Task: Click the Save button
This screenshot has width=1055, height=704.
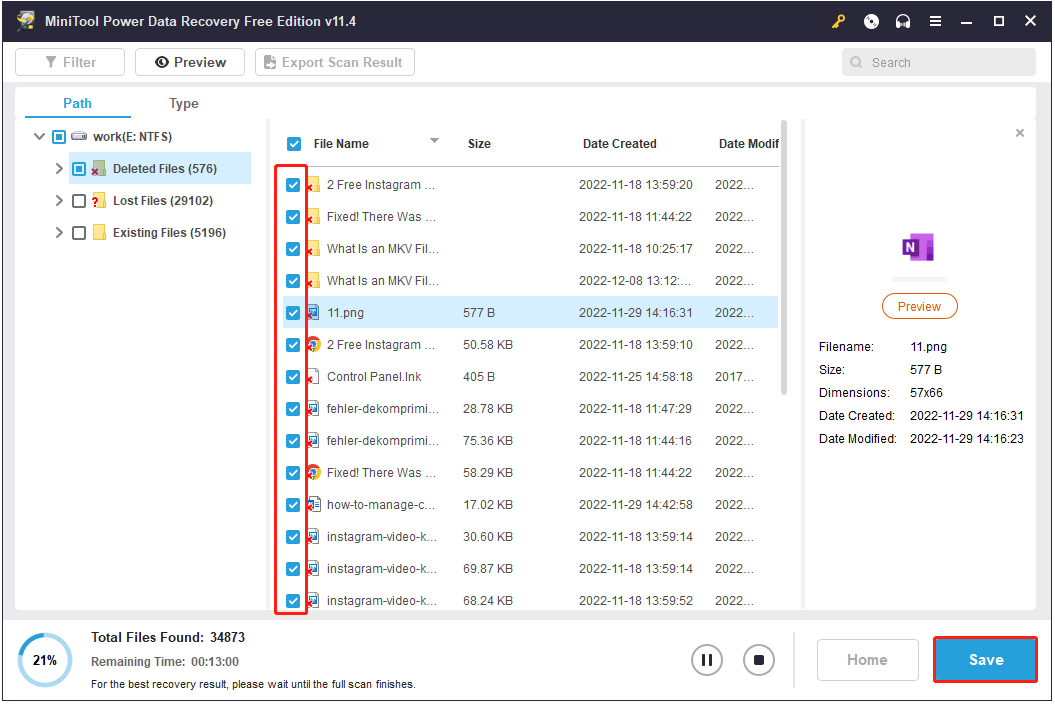Action: click(985, 660)
